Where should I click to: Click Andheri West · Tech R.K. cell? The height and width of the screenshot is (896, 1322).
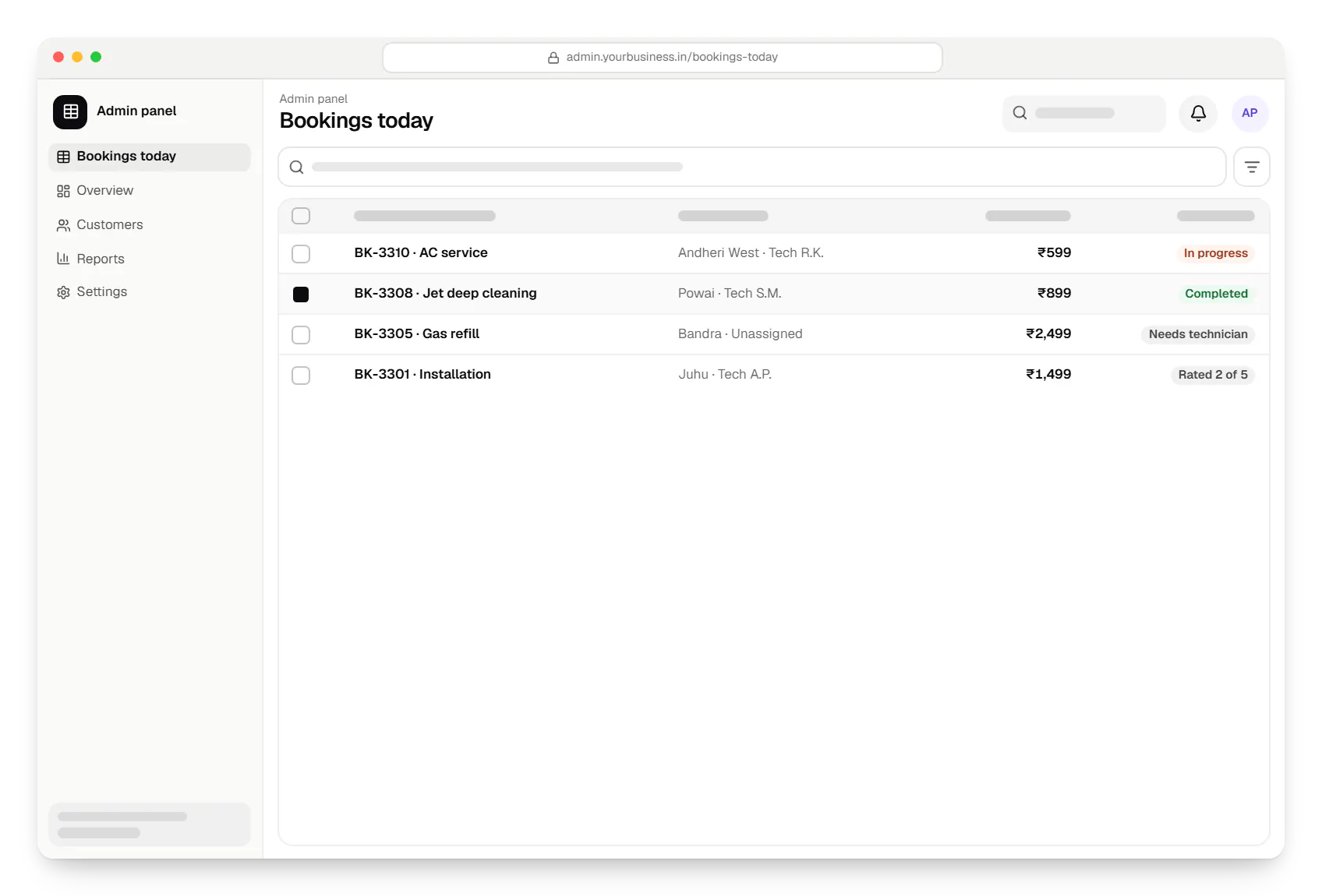751,253
